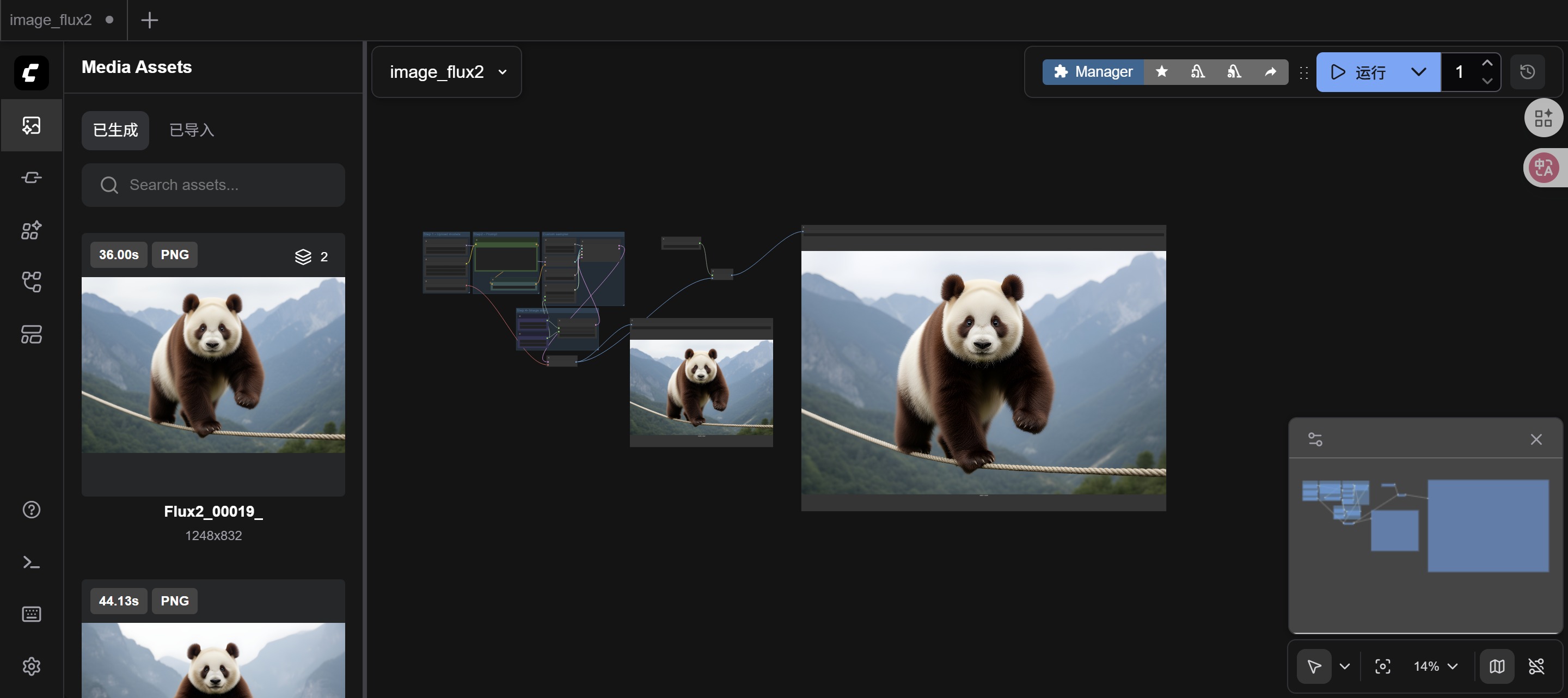Click the fit view focus icon
1568x698 pixels.
click(1382, 666)
